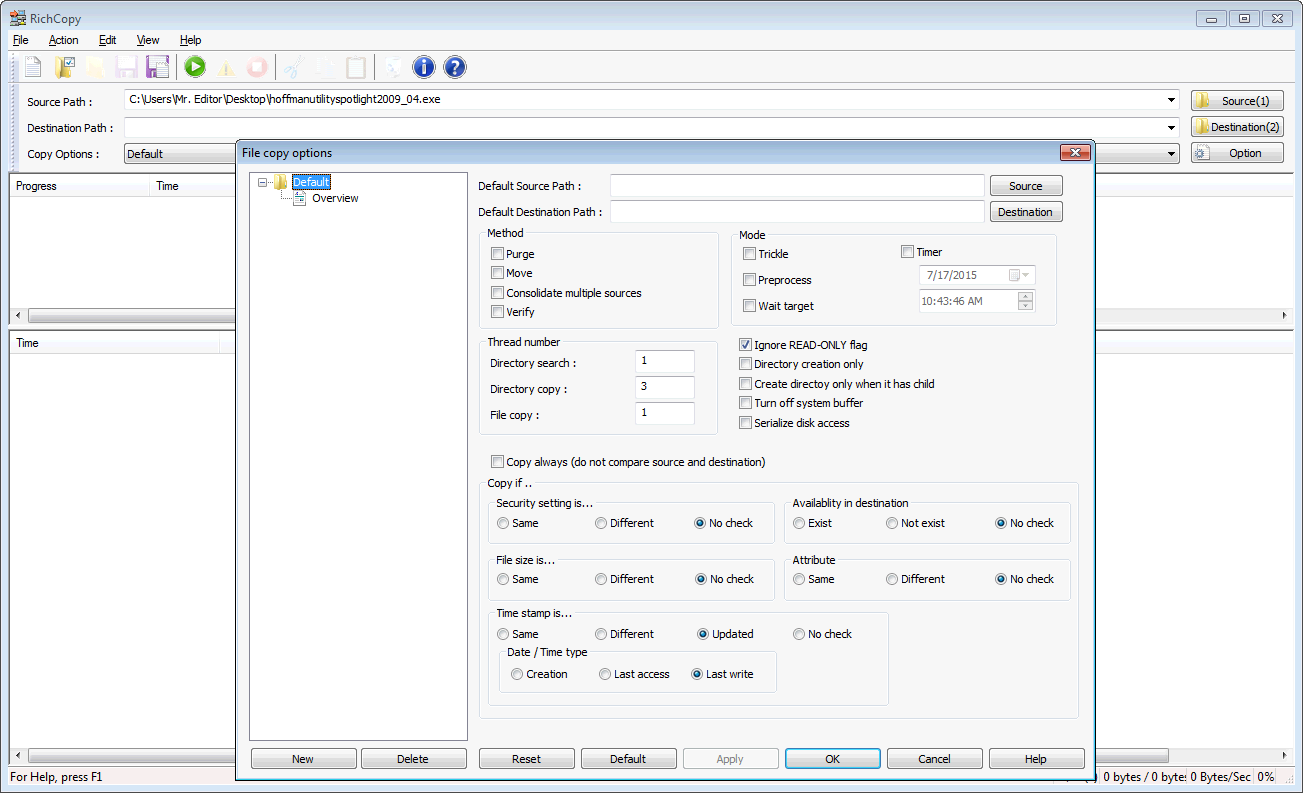Click Cancel in File copy options
1303x793 pixels.
934,759
